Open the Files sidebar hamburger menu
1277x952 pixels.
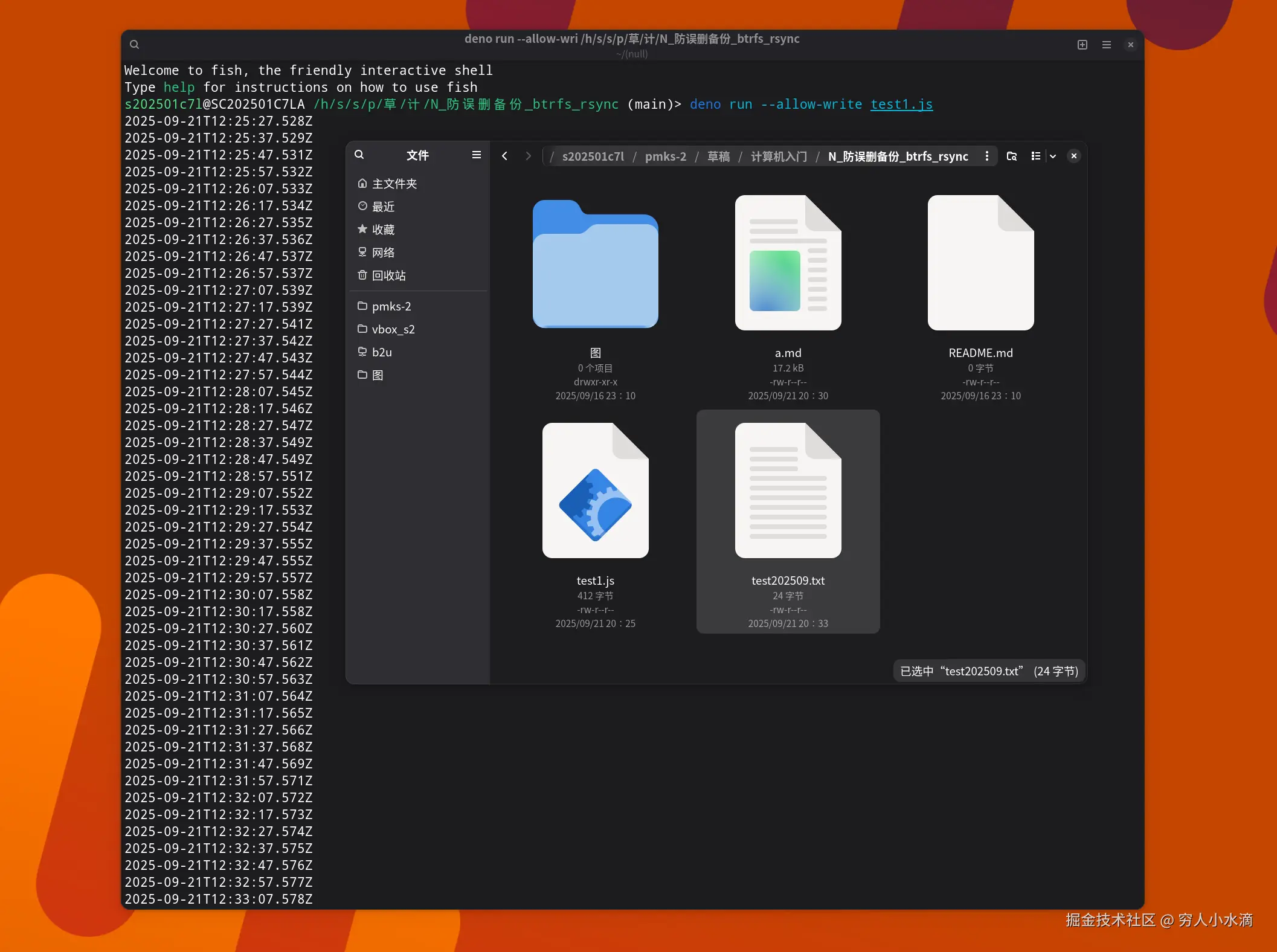[476, 155]
